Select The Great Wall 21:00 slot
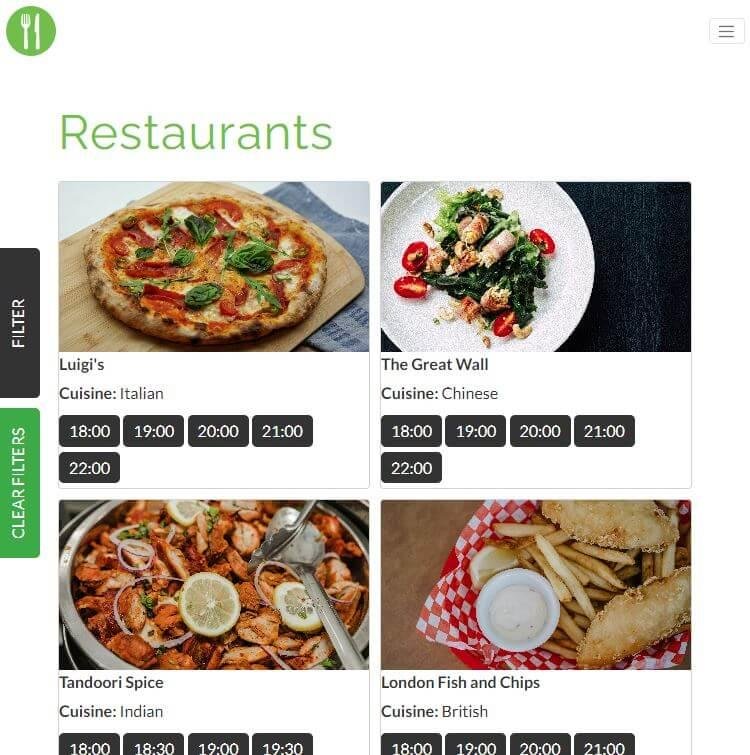 click(604, 431)
